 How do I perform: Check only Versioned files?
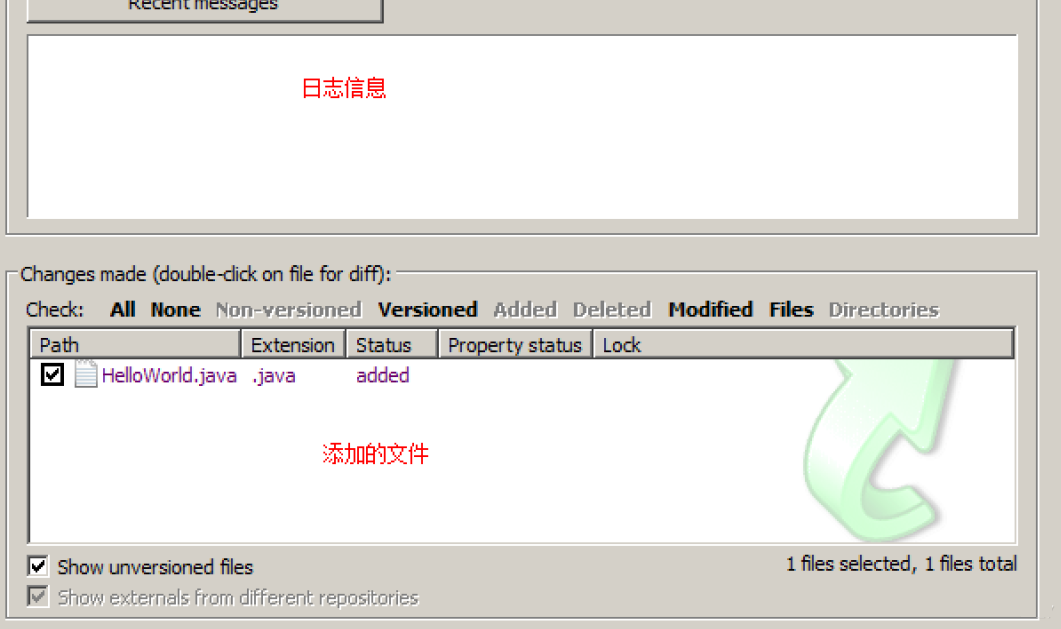point(428,310)
